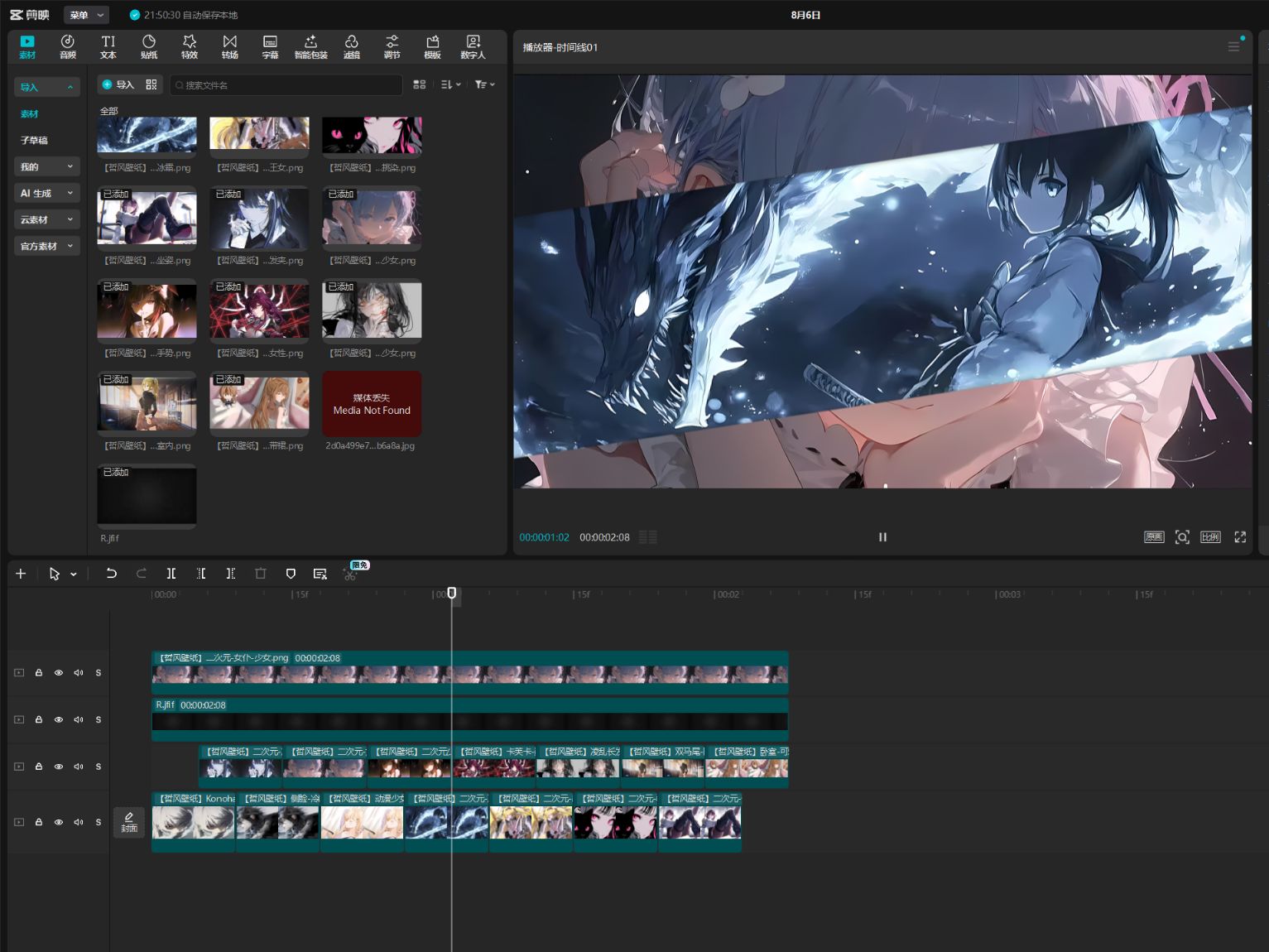Open the selection tool mode dropdown arrow
1269x952 pixels.
(74, 575)
